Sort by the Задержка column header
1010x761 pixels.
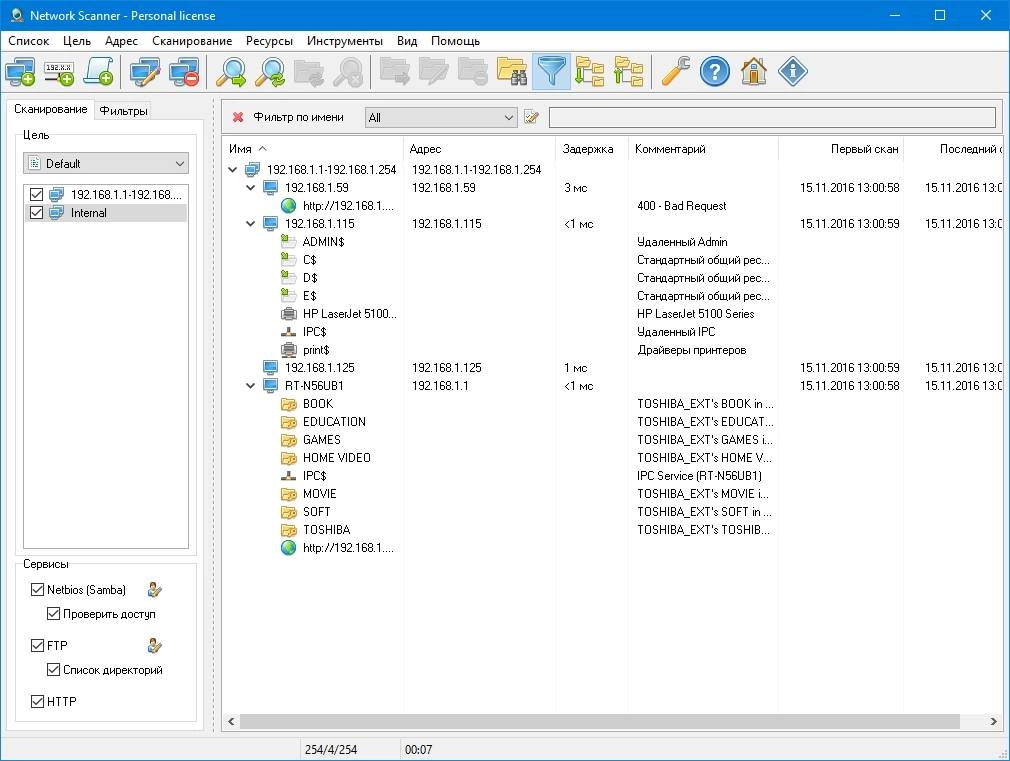[591, 149]
